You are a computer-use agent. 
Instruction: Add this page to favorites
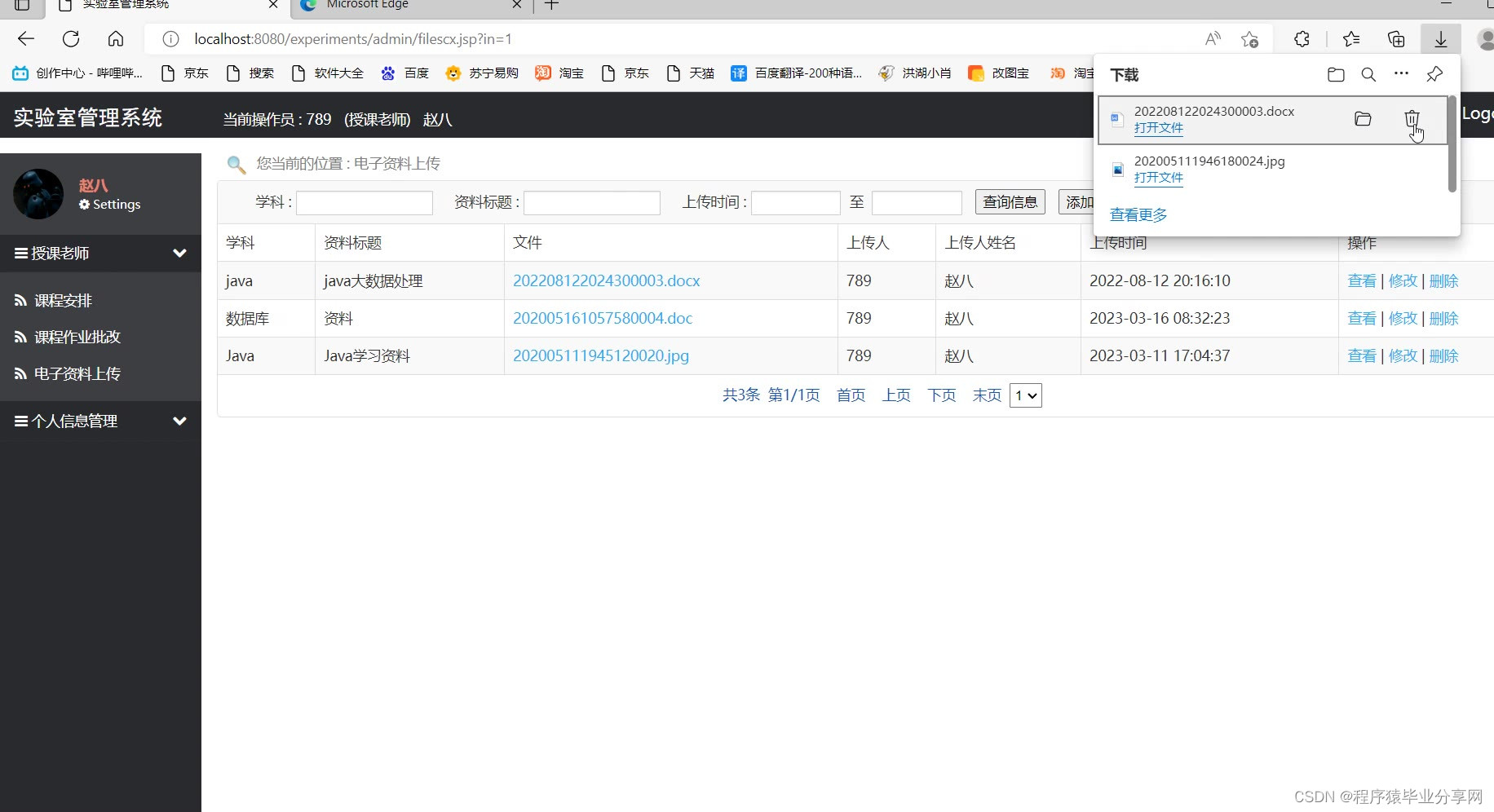pos(1249,38)
